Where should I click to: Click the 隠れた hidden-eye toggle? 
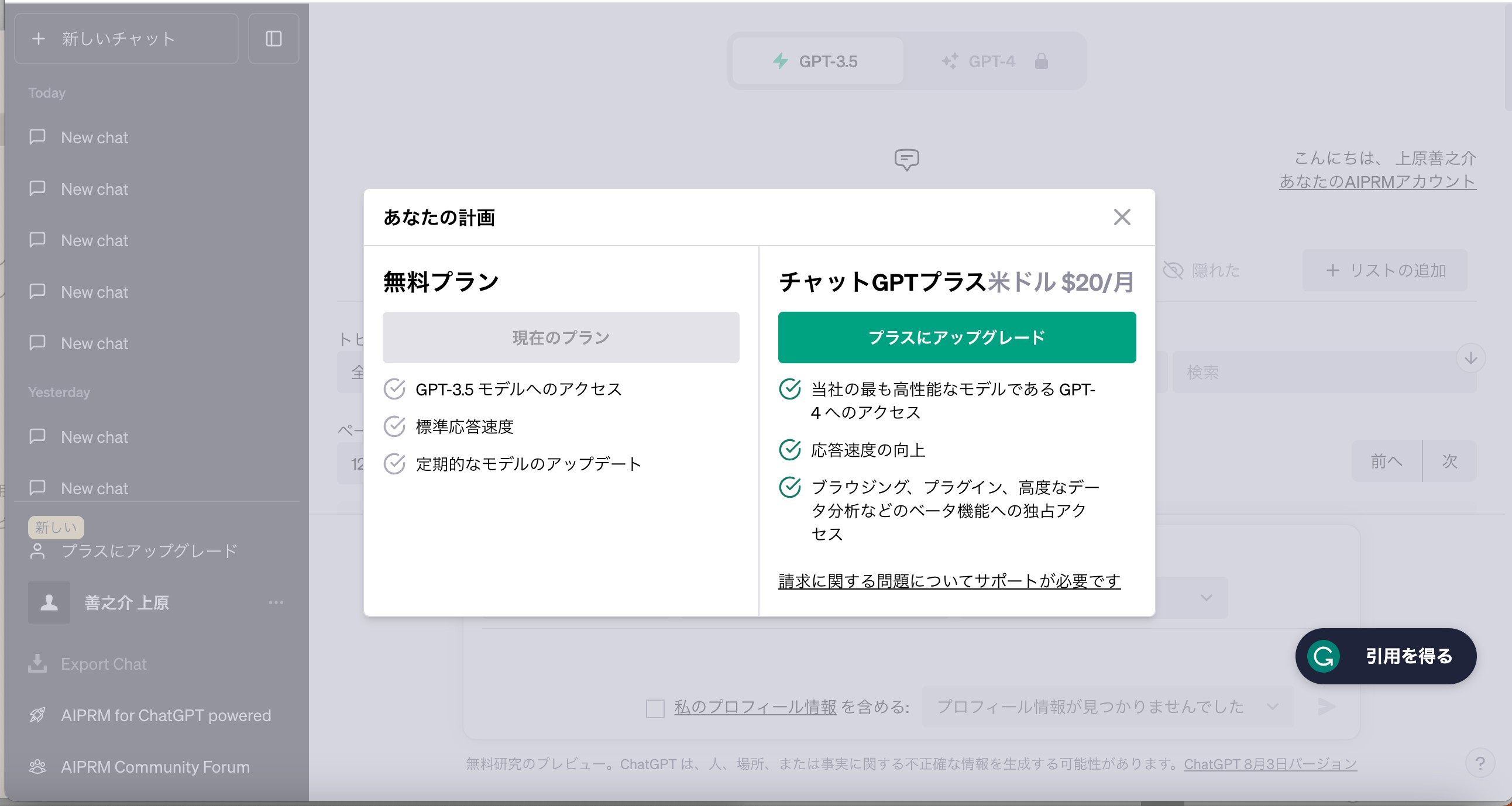(x=1201, y=270)
